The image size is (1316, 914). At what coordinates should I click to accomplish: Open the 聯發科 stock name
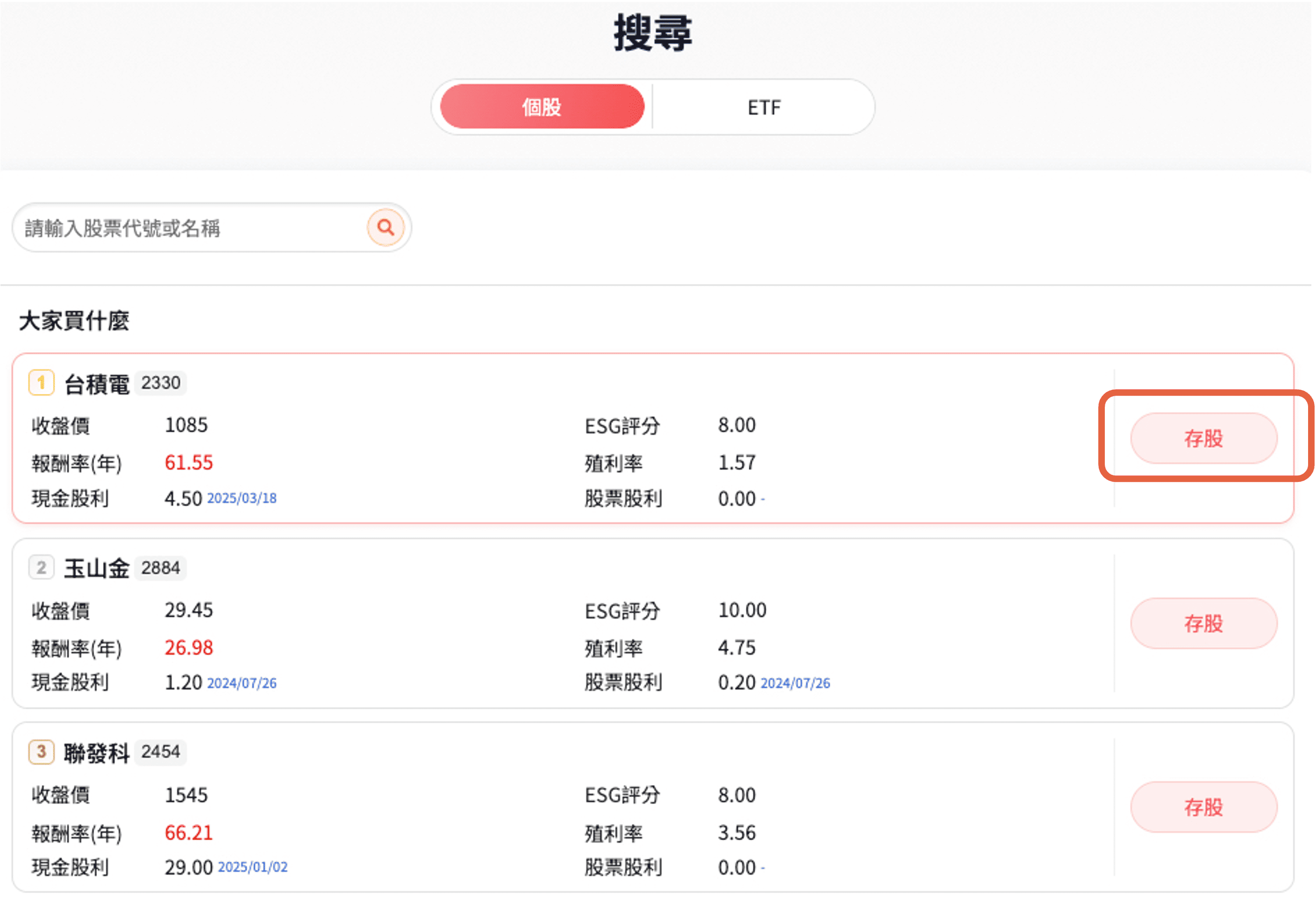[97, 753]
